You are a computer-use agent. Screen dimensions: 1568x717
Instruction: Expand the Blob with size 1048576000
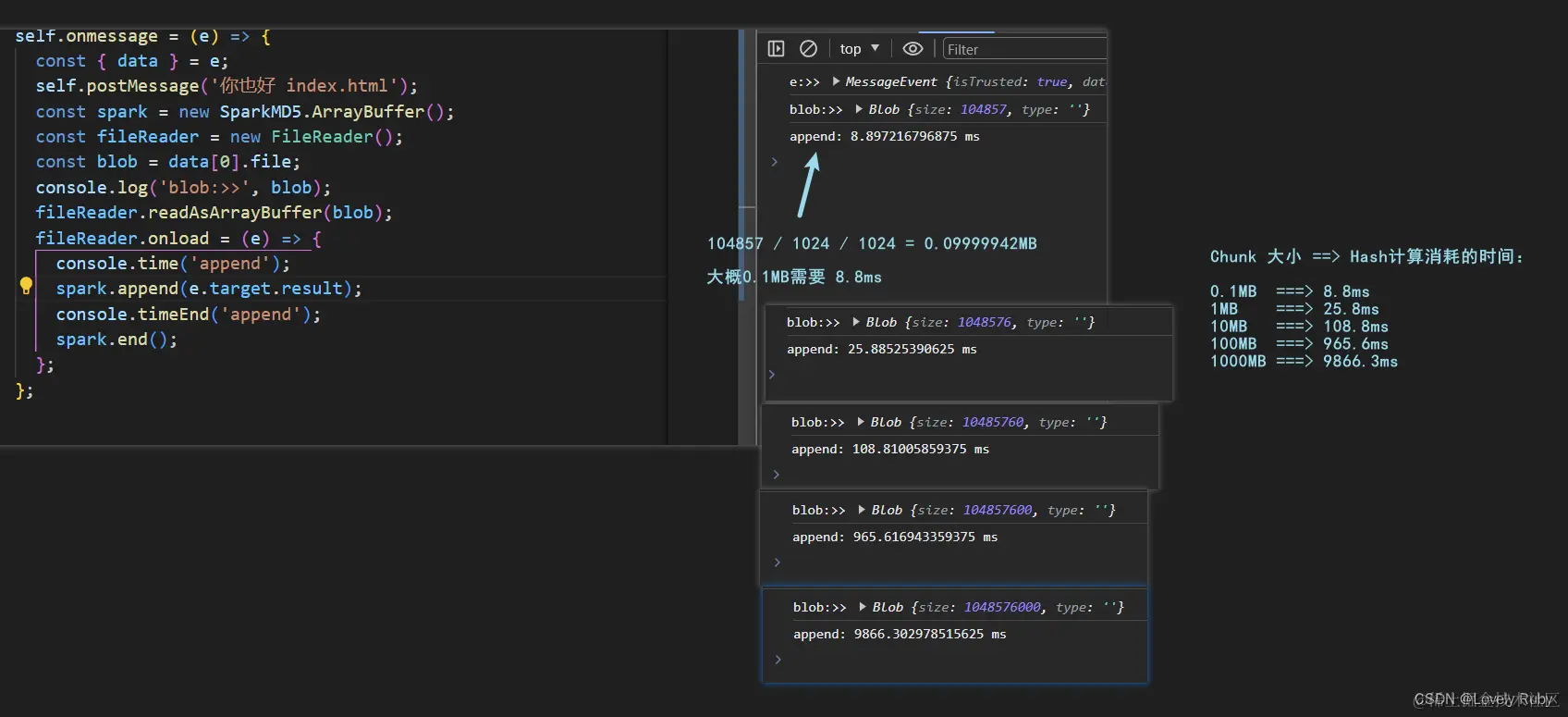click(864, 607)
